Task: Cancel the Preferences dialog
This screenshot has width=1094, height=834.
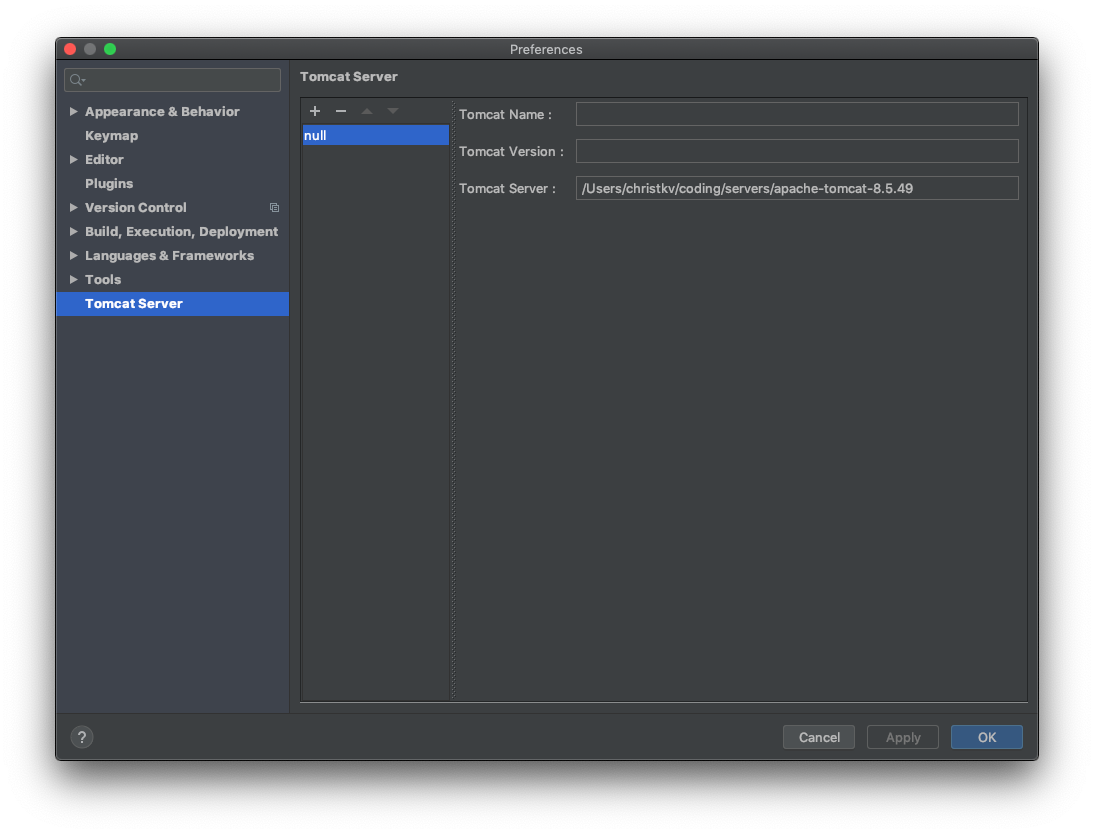Action: coord(818,737)
